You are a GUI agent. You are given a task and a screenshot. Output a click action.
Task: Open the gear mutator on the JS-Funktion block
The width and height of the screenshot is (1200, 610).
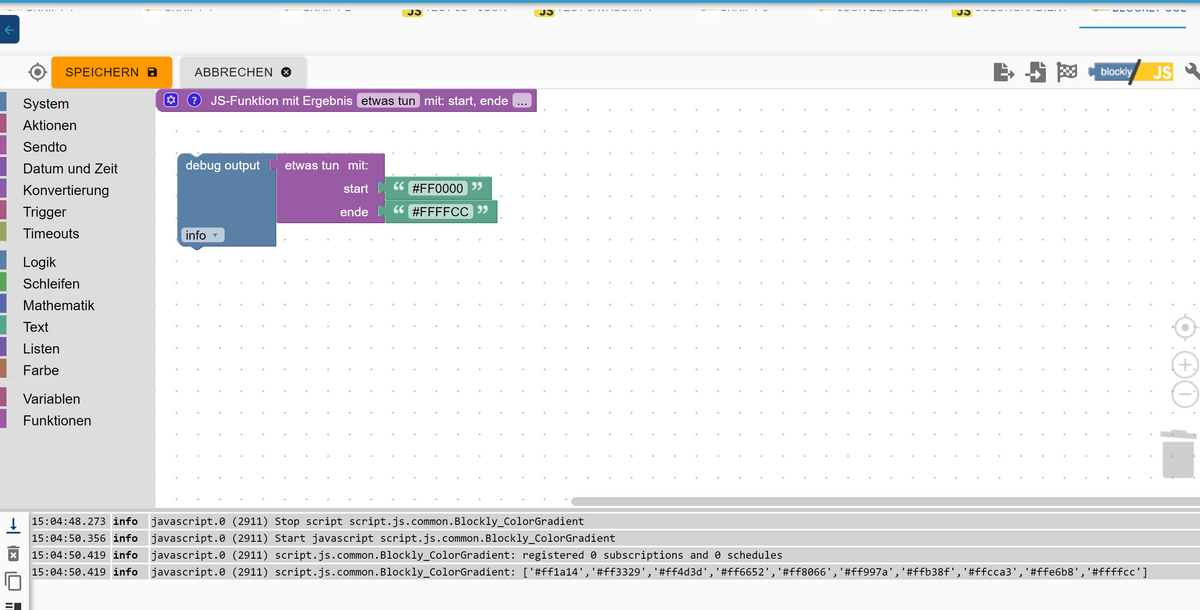[171, 101]
